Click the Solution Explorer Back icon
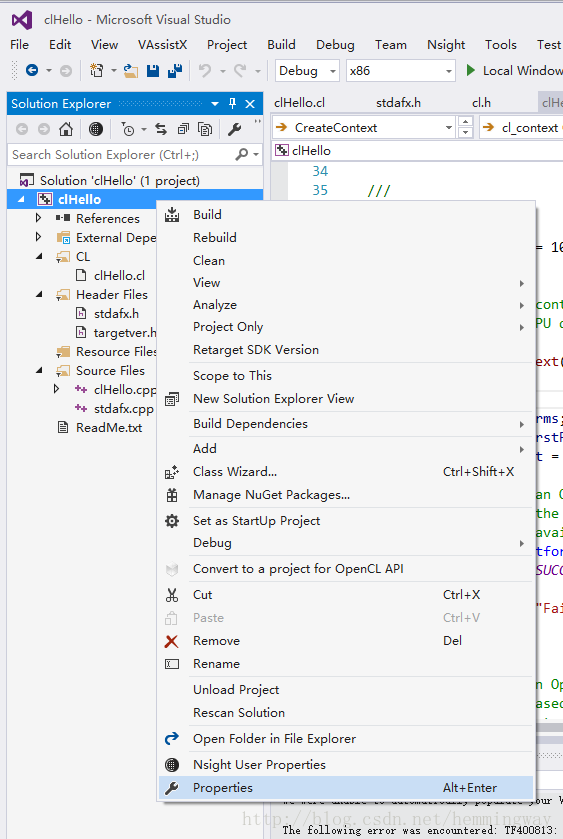Viewport: 563px width, 839px height. tap(22, 128)
